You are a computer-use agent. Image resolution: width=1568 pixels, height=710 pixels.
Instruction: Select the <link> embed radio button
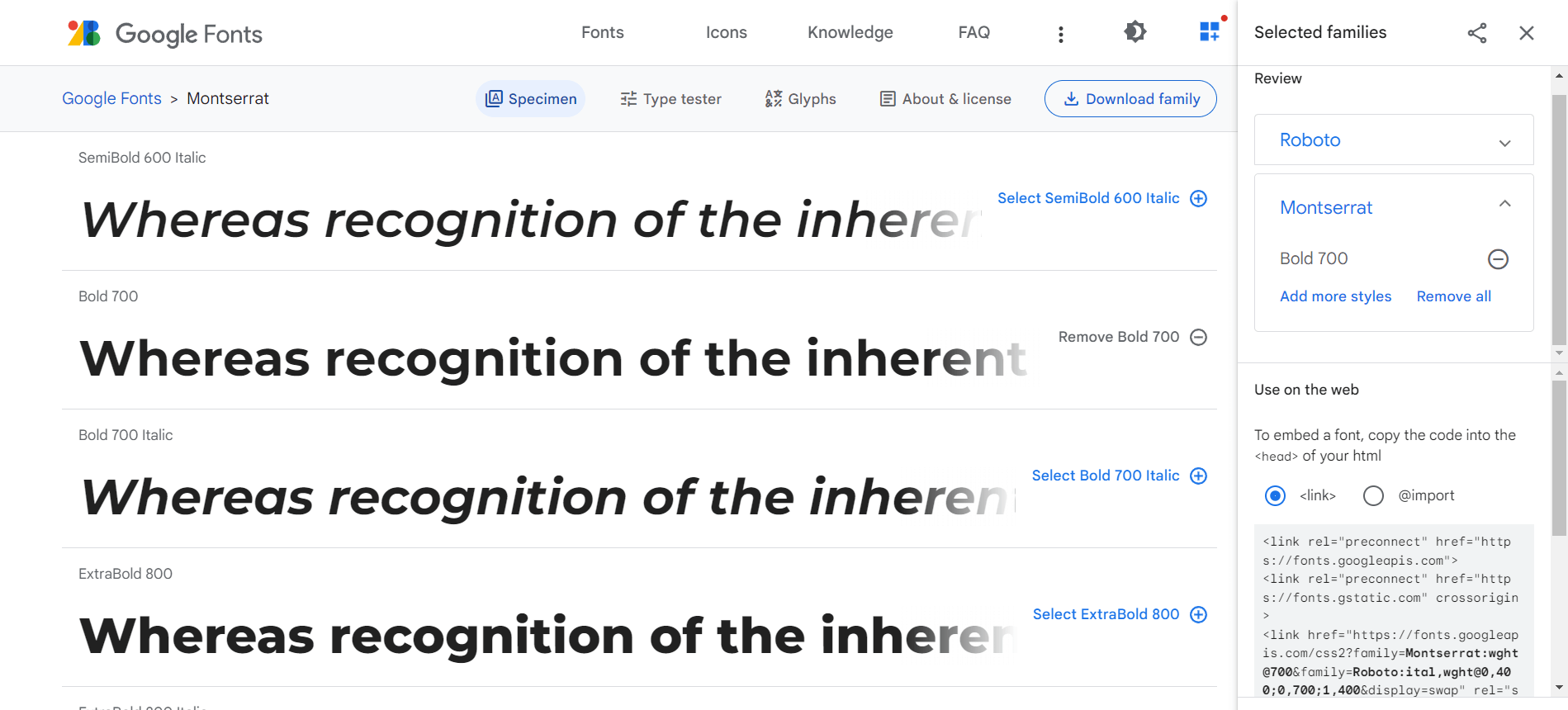pos(1276,495)
